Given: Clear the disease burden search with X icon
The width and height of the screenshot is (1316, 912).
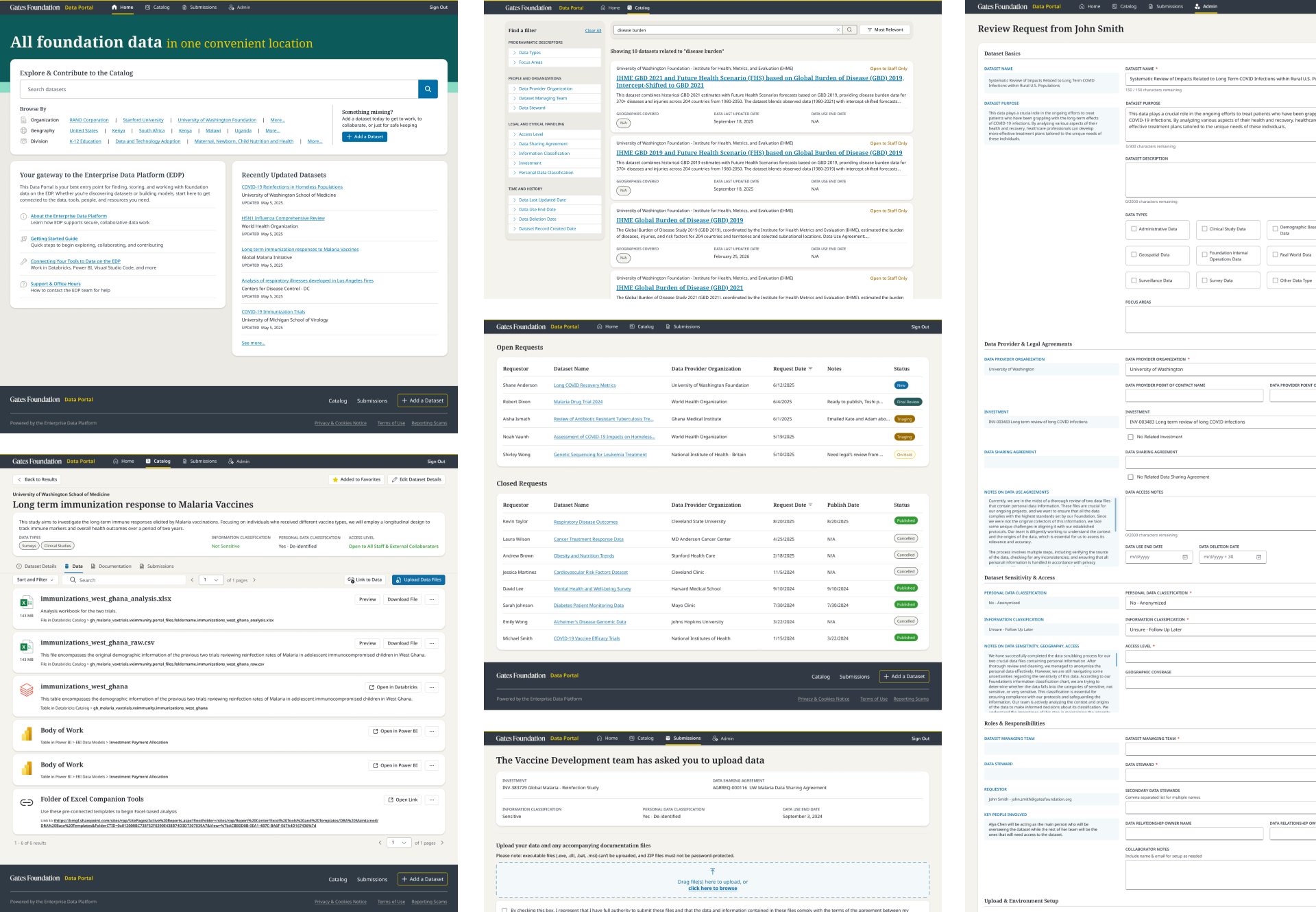Looking at the screenshot, I should 838,30.
